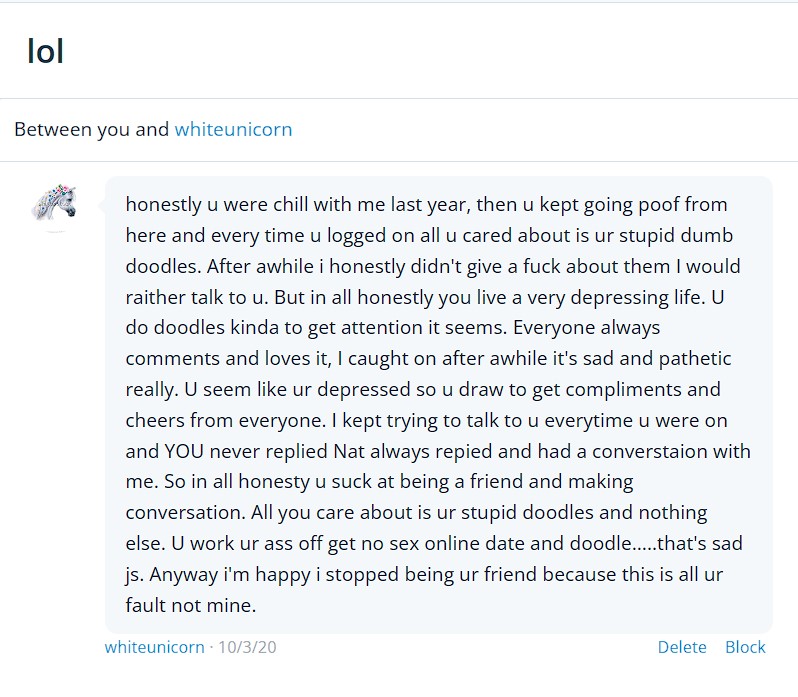798x697 pixels.
Task: Delete this message from whiteunicorn
Action: (x=682, y=647)
